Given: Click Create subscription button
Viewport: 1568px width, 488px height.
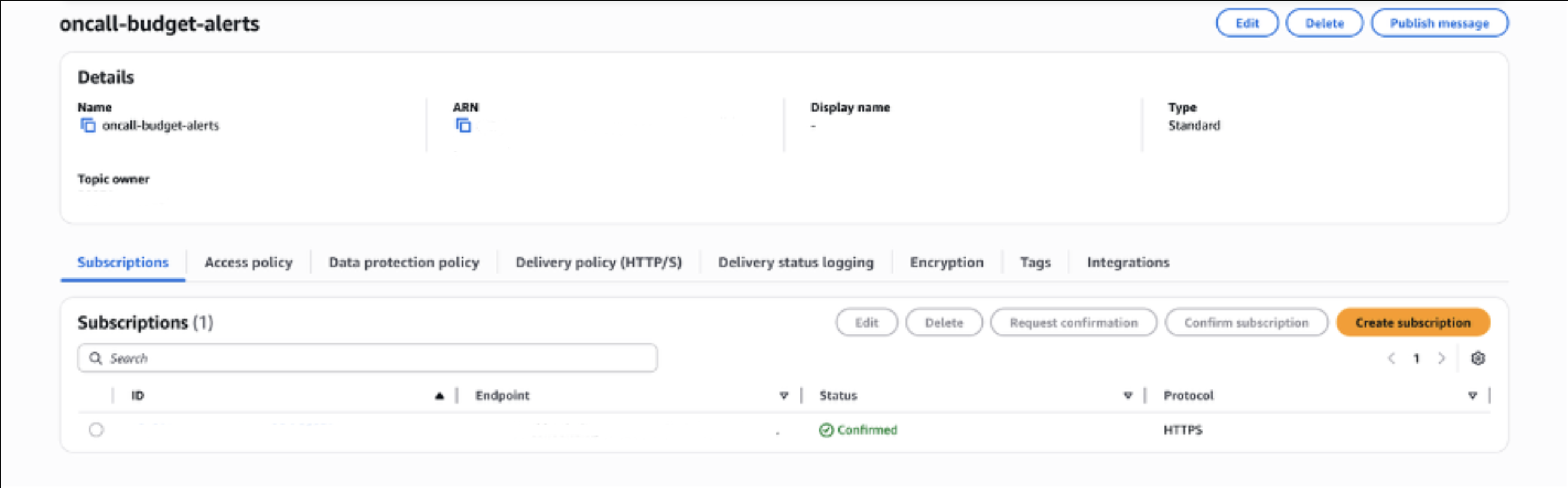Looking at the screenshot, I should point(1413,322).
